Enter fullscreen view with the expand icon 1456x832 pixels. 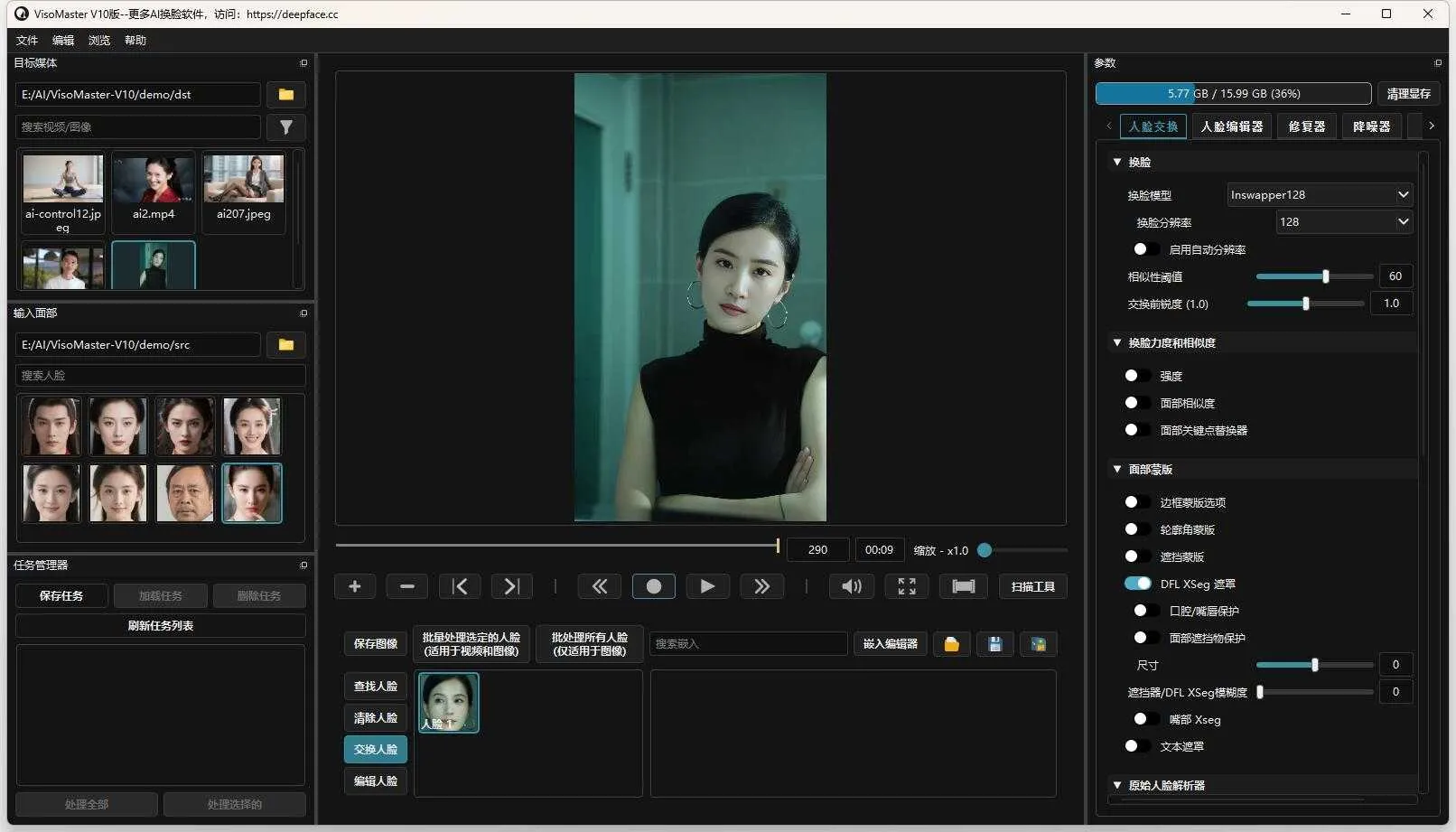click(907, 586)
